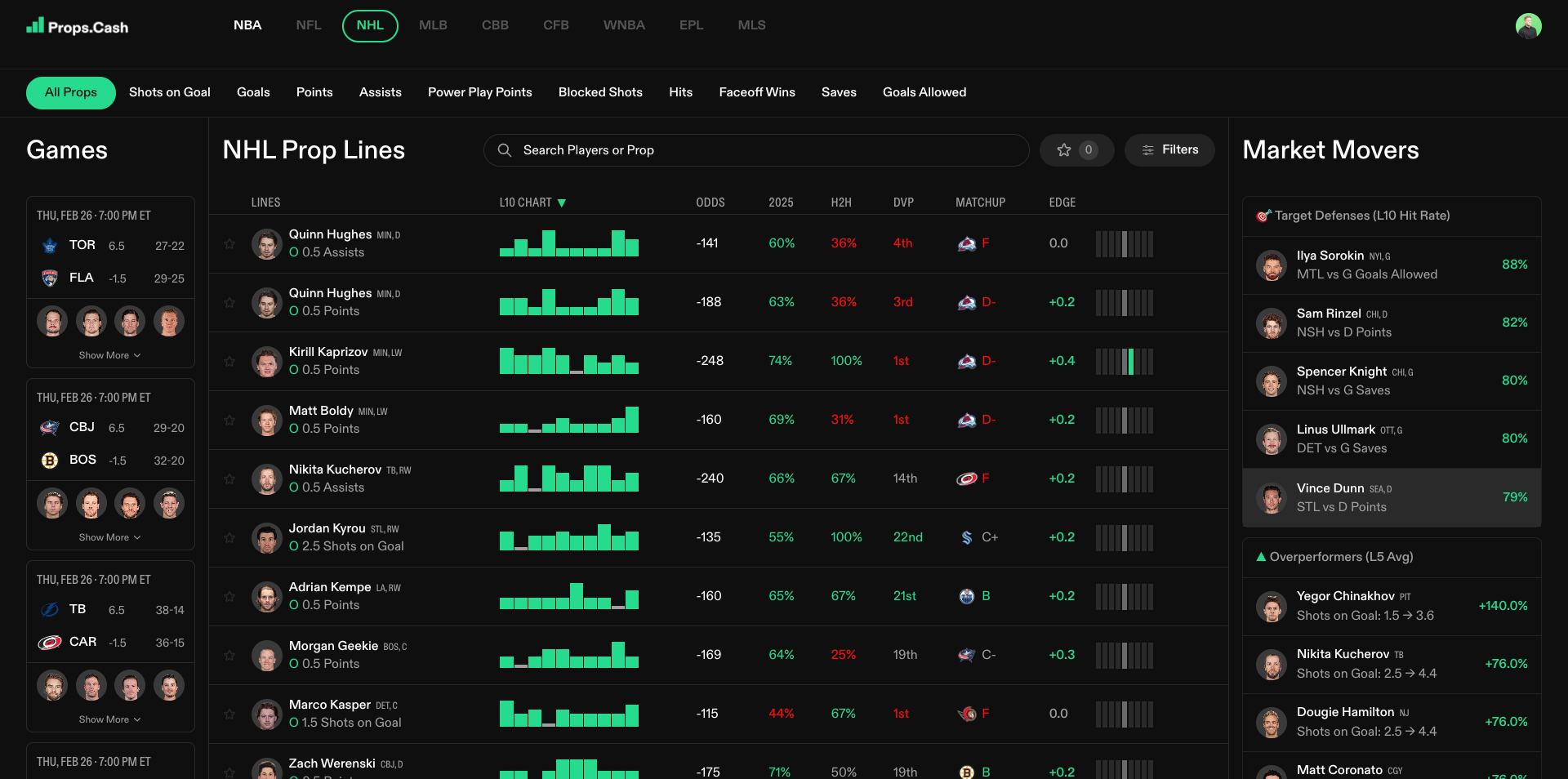Click the Tampa Bay Lightning logo in Games
This screenshot has height=779, width=1568.
click(50, 609)
